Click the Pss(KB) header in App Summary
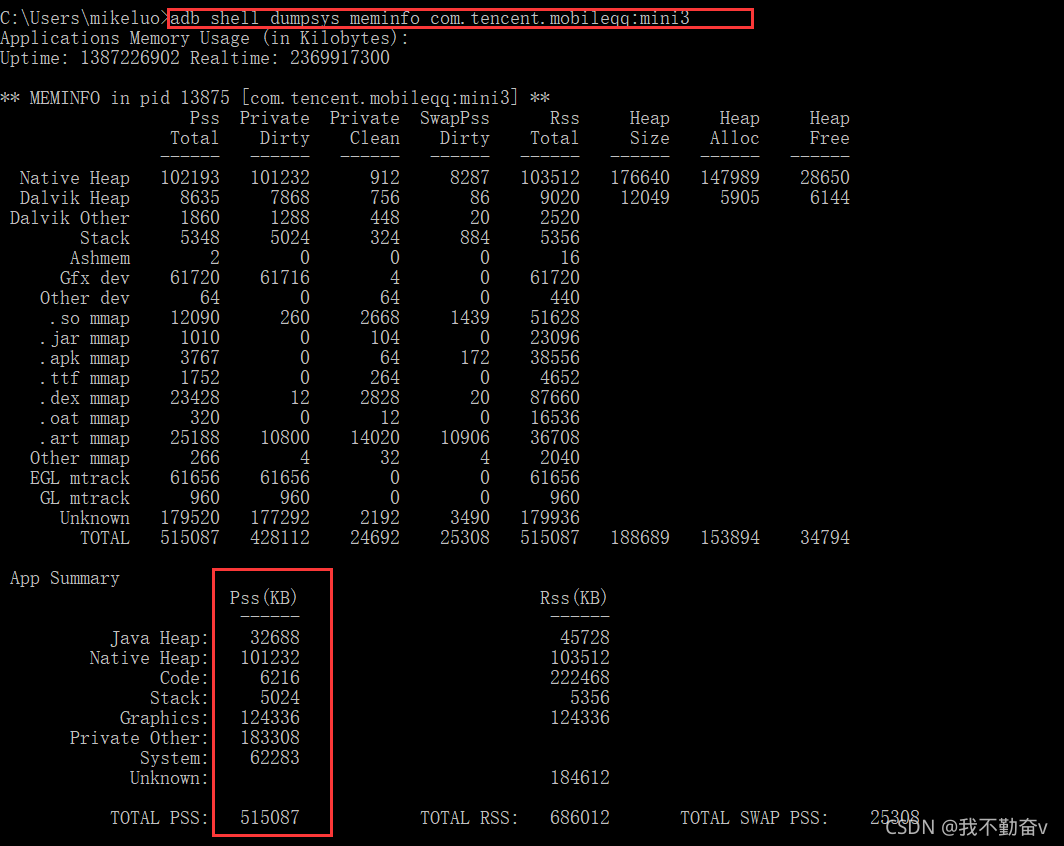The height and width of the screenshot is (846, 1064). [264, 598]
